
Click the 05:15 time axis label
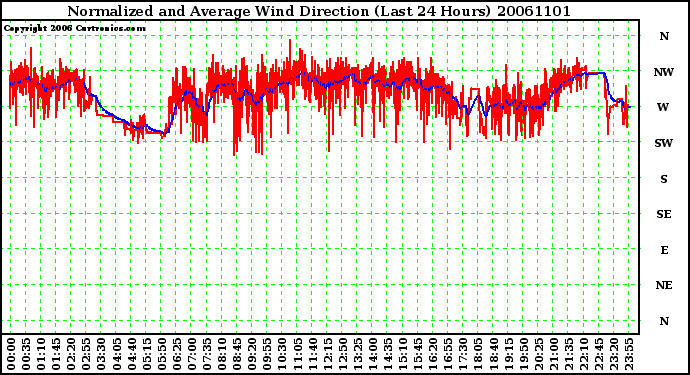tap(146, 355)
